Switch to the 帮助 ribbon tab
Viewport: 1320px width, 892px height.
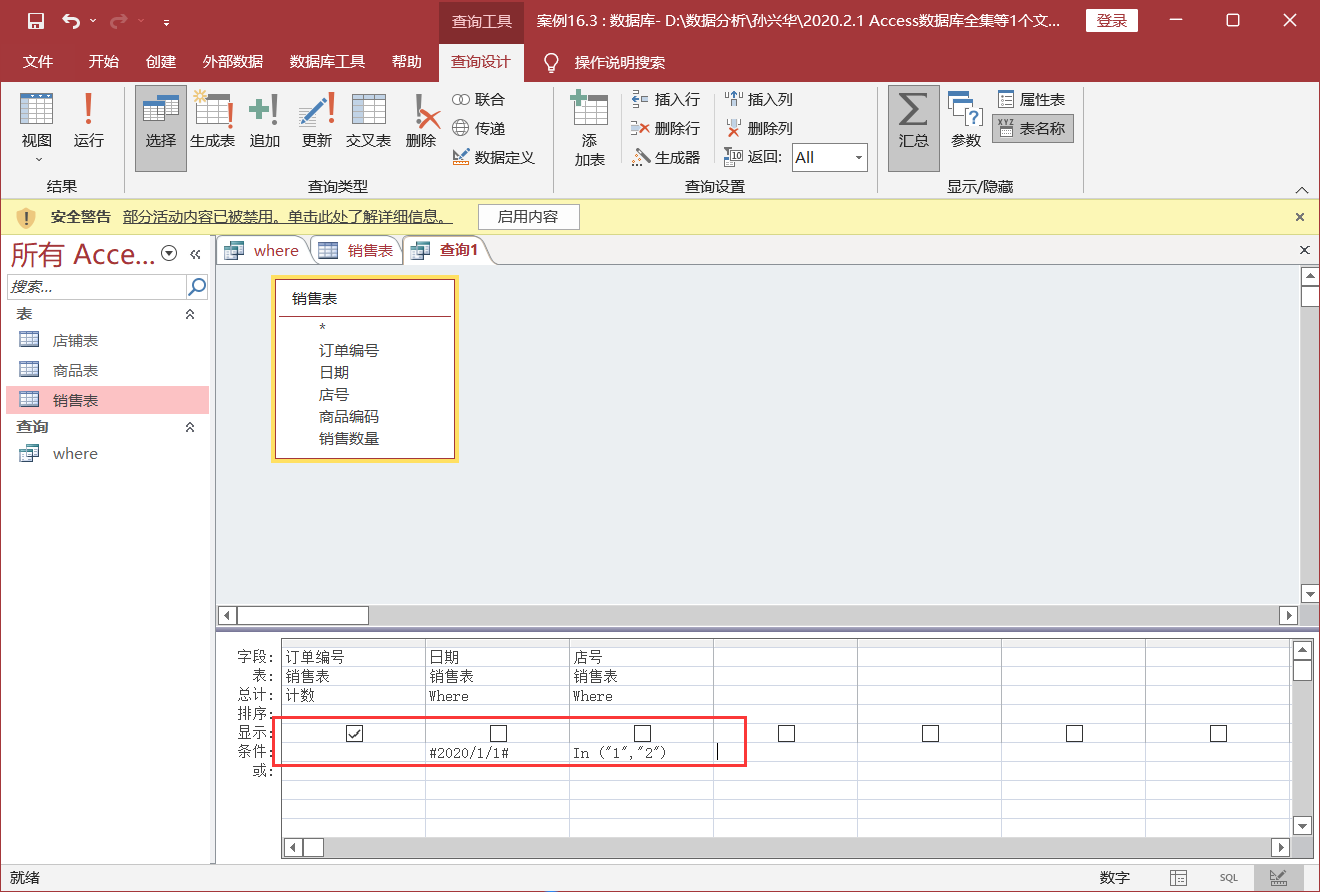[x=406, y=62]
